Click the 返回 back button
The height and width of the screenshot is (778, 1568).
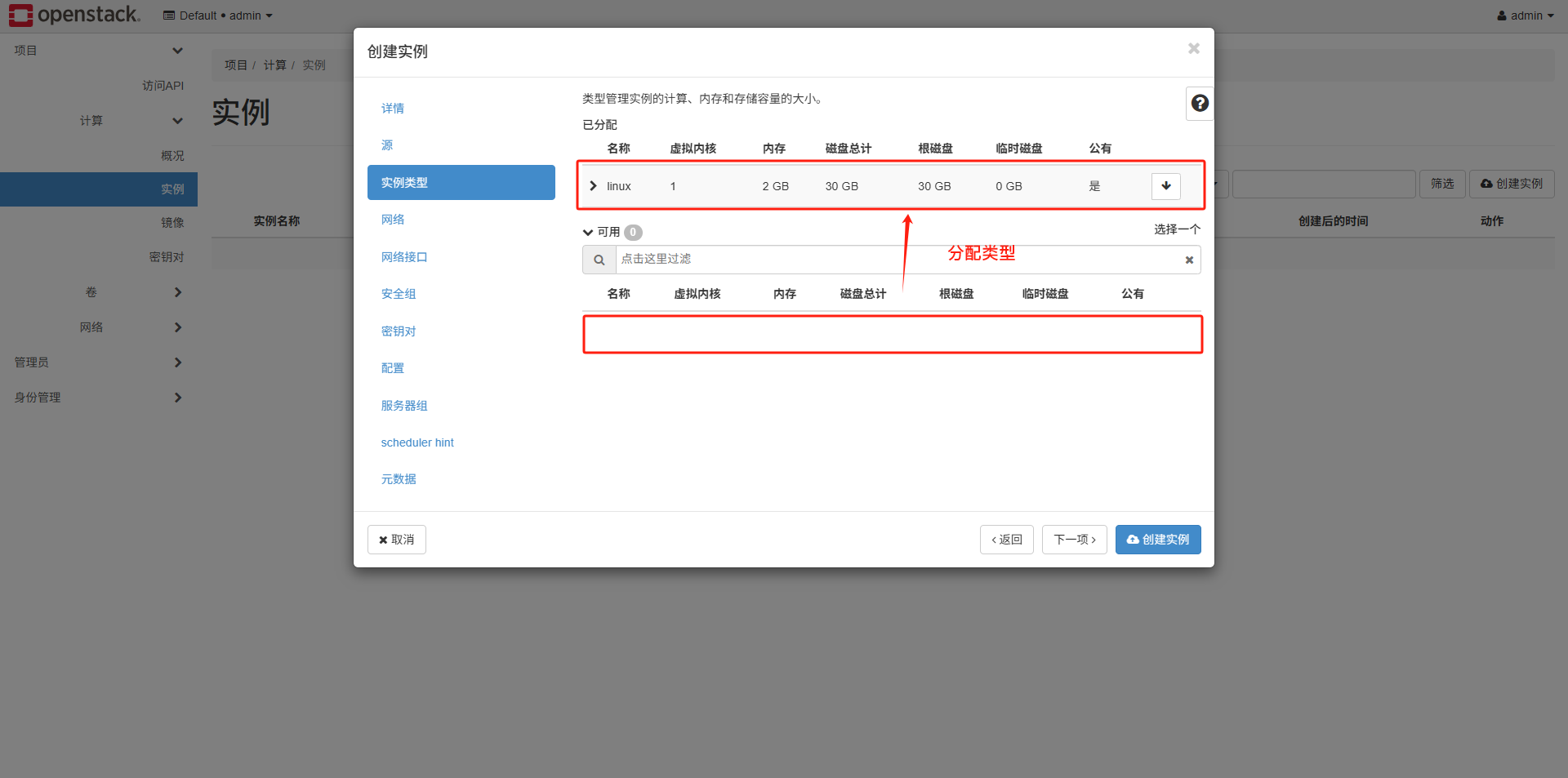[1007, 540]
